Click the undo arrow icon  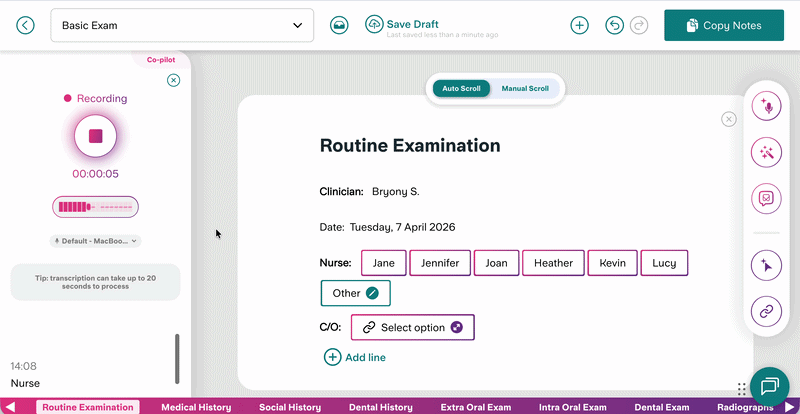point(614,26)
